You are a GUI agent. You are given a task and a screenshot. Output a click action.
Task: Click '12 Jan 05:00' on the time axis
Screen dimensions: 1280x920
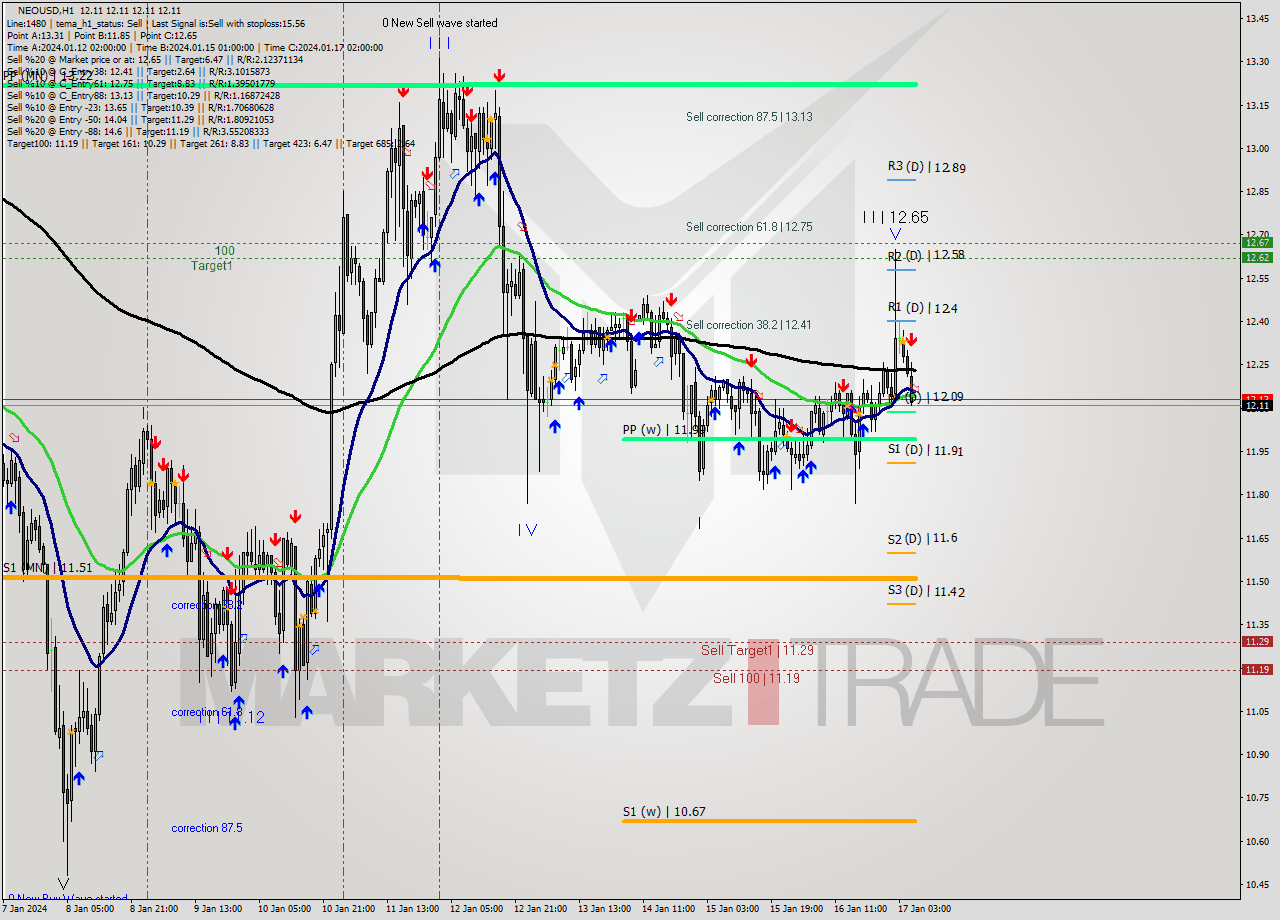coord(476,909)
